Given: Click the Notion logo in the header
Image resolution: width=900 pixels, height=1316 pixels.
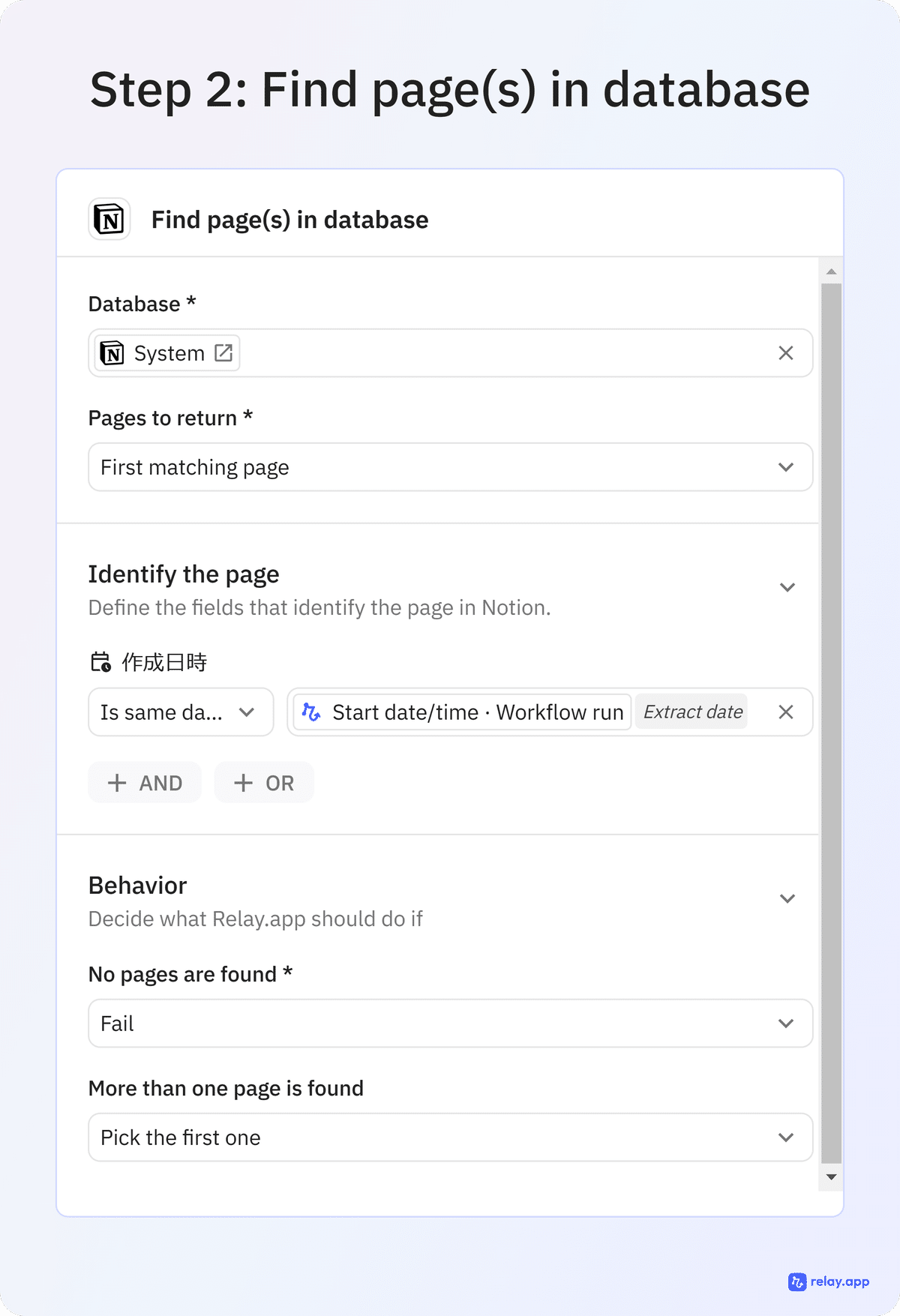Looking at the screenshot, I should [x=109, y=219].
